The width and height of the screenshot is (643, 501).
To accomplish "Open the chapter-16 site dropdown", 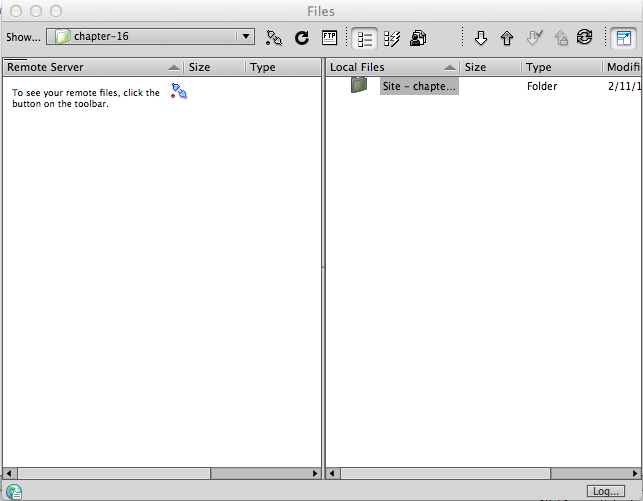I will [150, 37].
